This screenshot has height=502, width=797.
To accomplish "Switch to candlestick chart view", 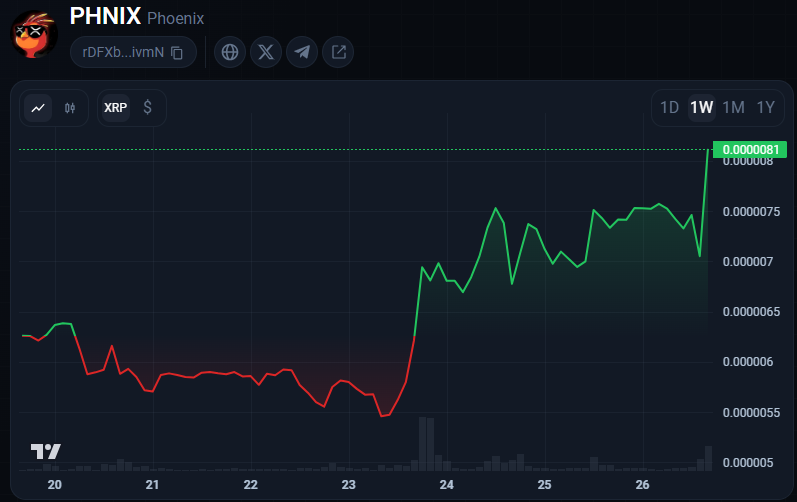I will pos(70,108).
